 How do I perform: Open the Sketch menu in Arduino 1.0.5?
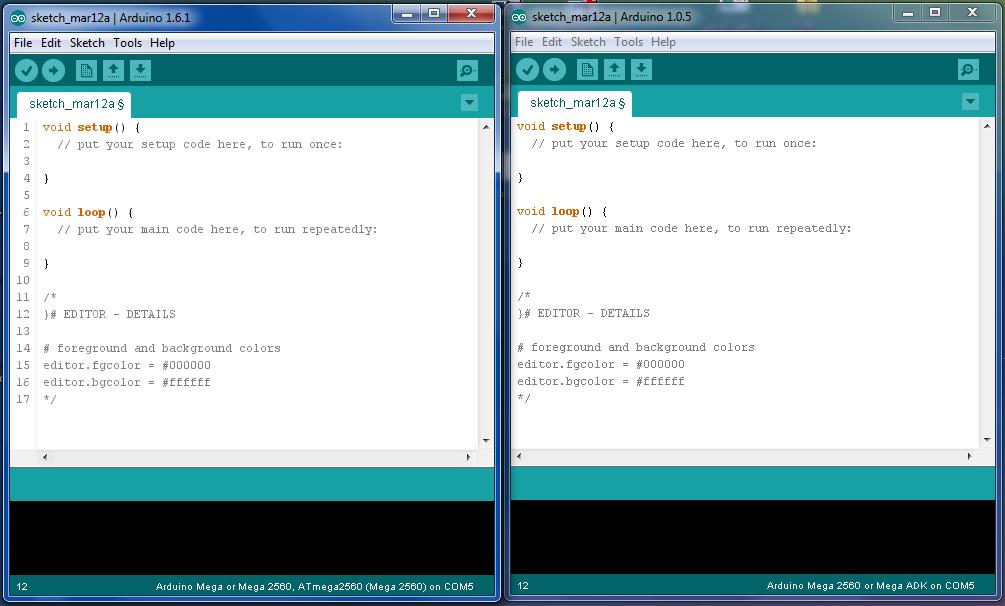(x=588, y=42)
